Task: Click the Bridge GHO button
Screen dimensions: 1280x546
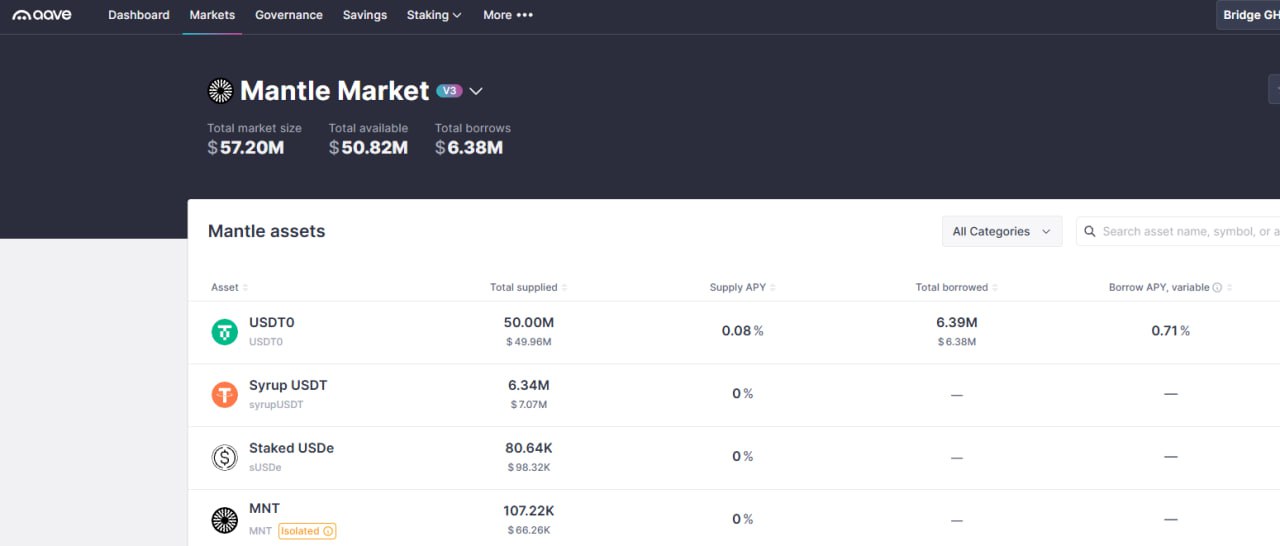Action: (x=1250, y=15)
